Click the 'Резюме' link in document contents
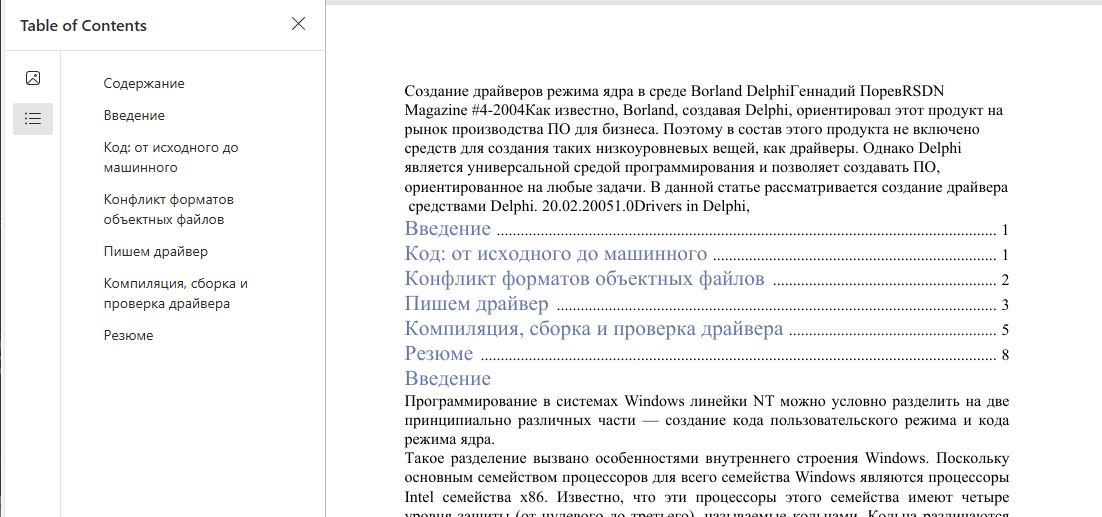 tap(439, 354)
